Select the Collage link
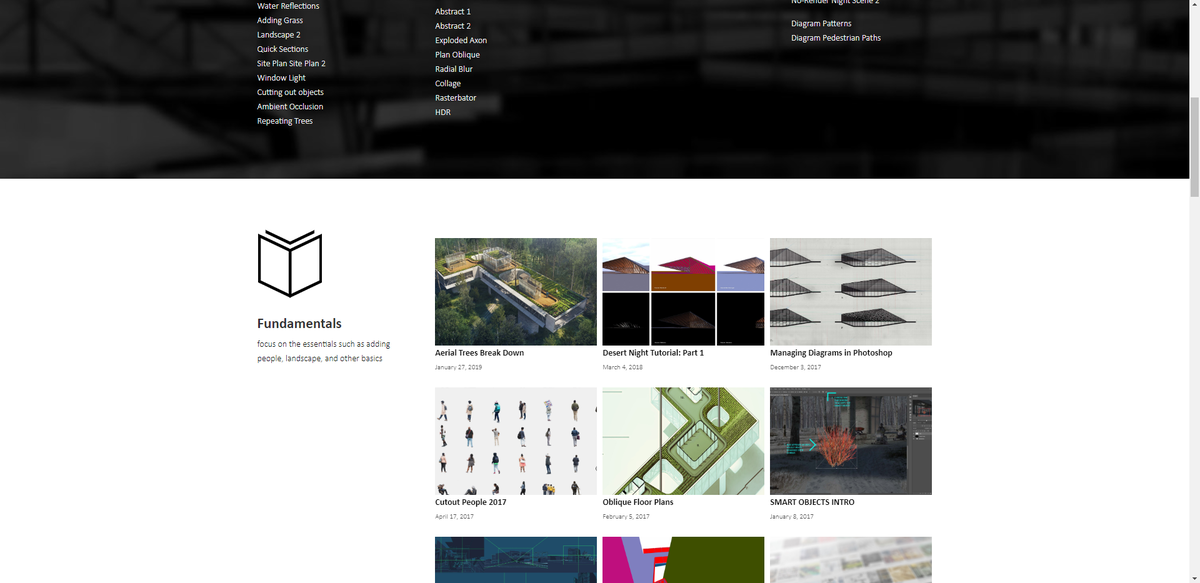Image resolution: width=1200 pixels, height=583 pixels. point(448,84)
